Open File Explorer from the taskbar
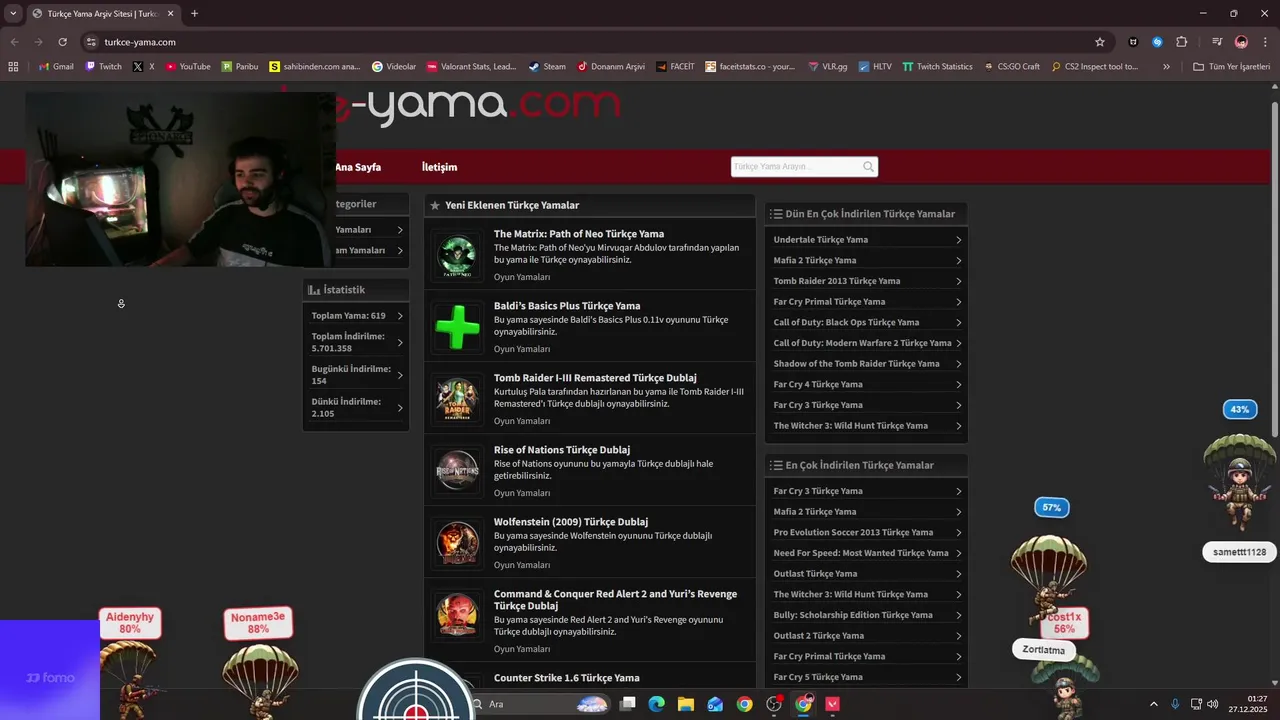Viewport: 1280px width, 720px height. [685, 704]
